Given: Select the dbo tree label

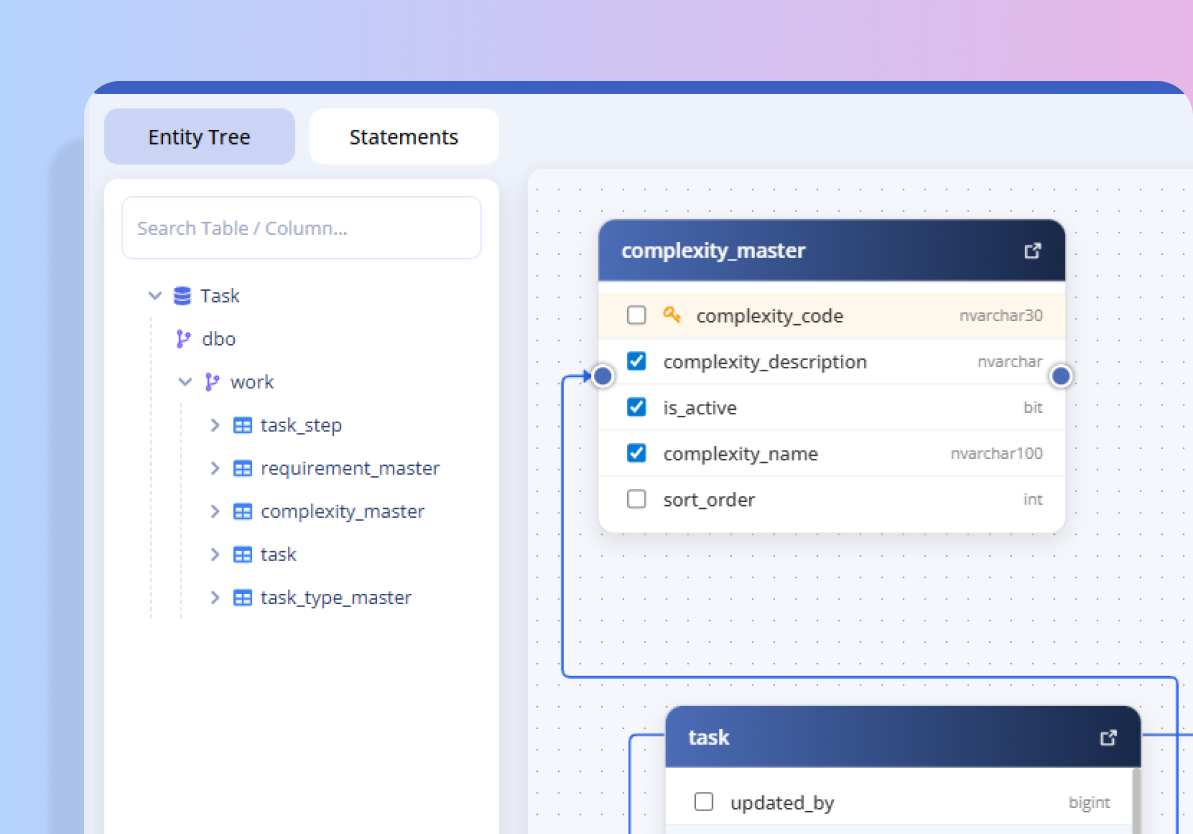Looking at the screenshot, I should coord(218,339).
